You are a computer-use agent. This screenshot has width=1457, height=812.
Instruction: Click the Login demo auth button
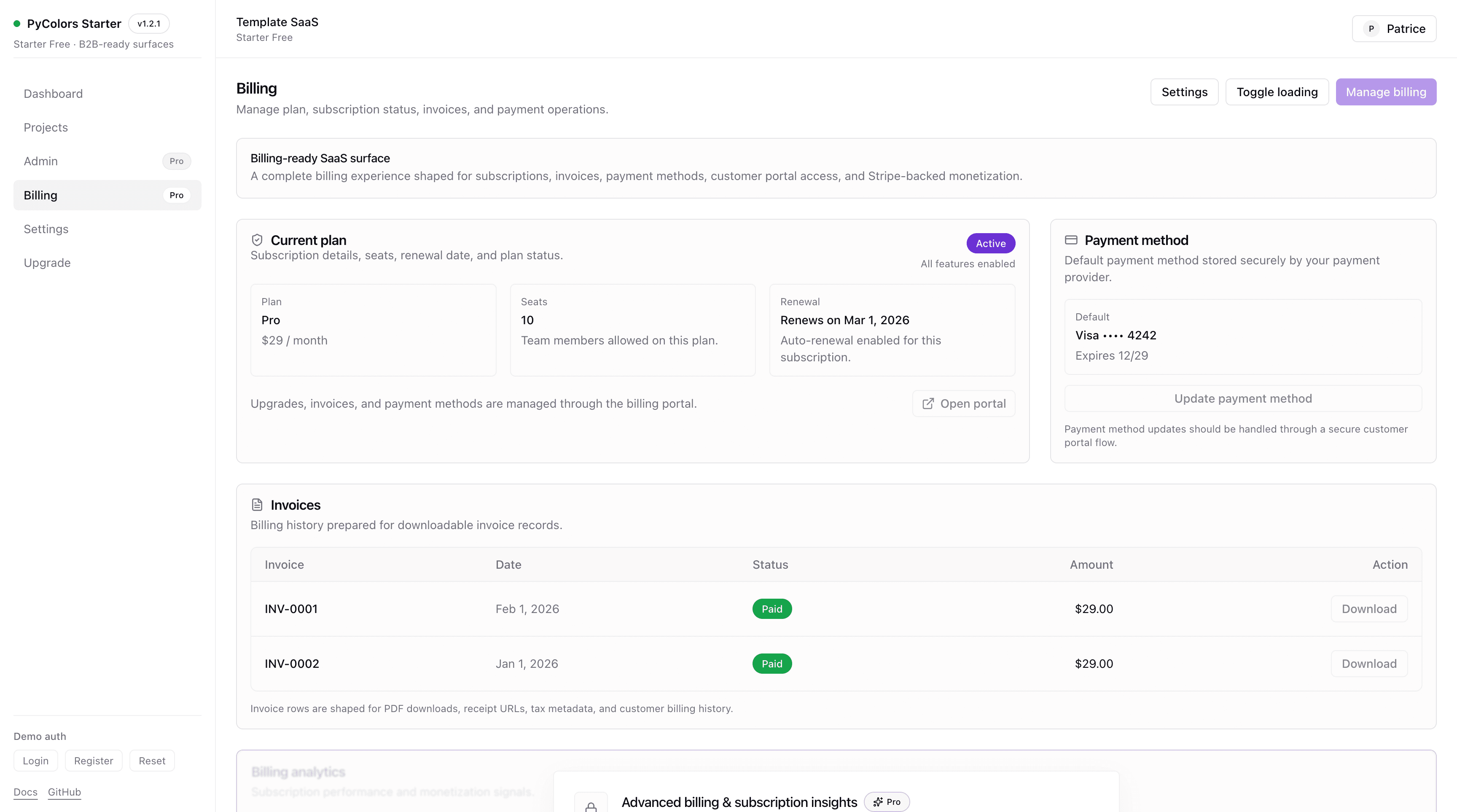coord(36,761)
